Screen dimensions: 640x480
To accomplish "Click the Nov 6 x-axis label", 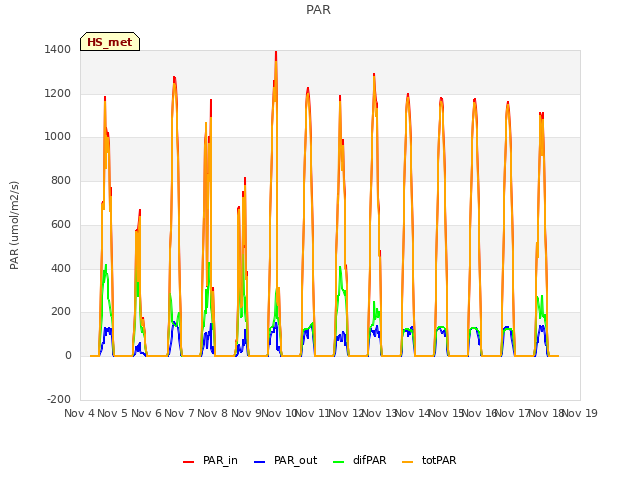I will [146, 413].
